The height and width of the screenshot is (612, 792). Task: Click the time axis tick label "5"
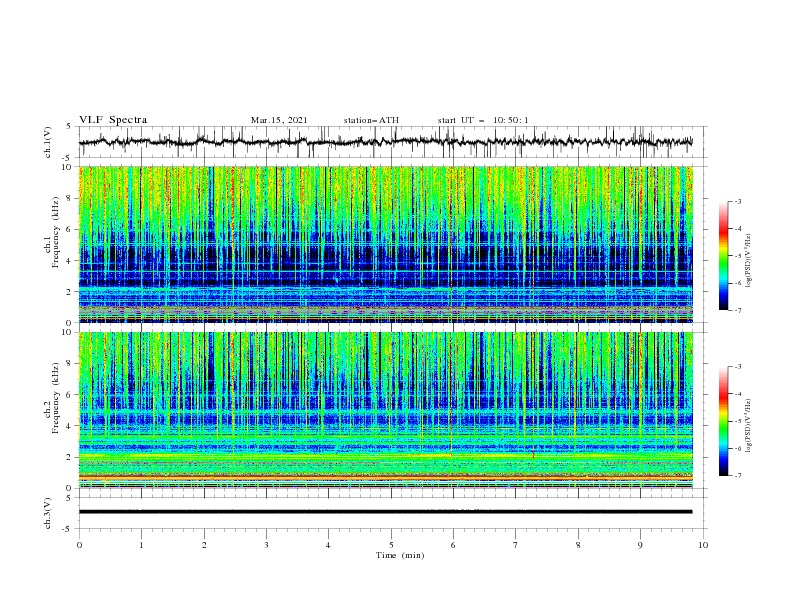391,545
